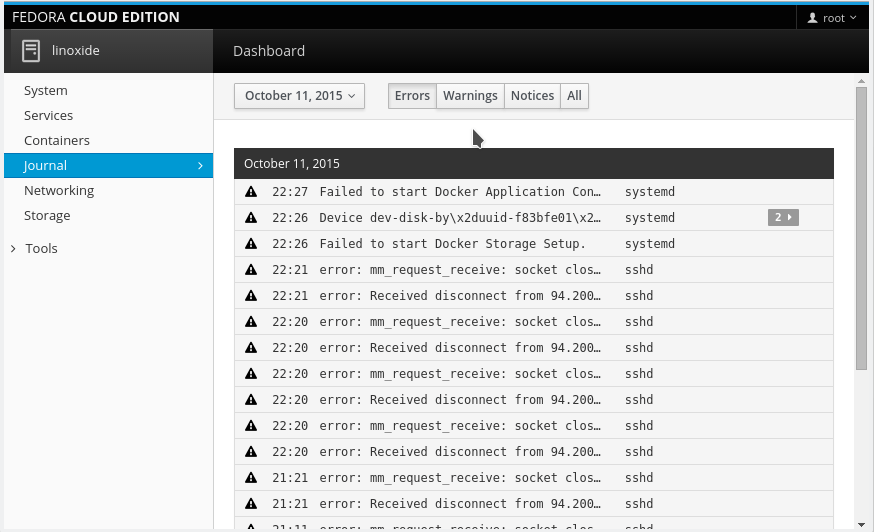Image resolution: width=874 pixels, height=532 pixels.
Task: Switch filter to Warnings
Action: [x=470, y=96]
